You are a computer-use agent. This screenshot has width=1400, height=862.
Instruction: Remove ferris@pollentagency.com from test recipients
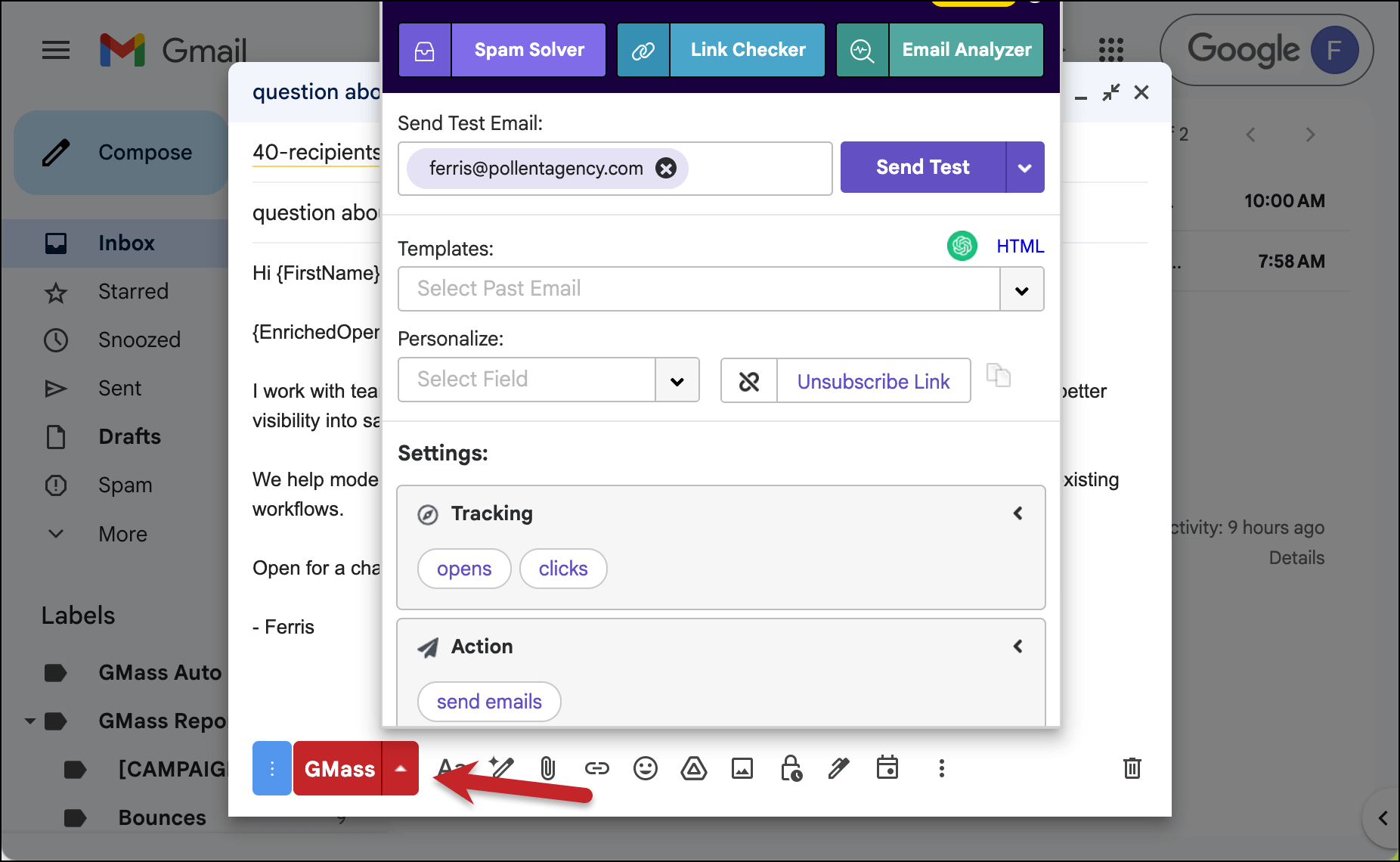click(x=666, y=168)
